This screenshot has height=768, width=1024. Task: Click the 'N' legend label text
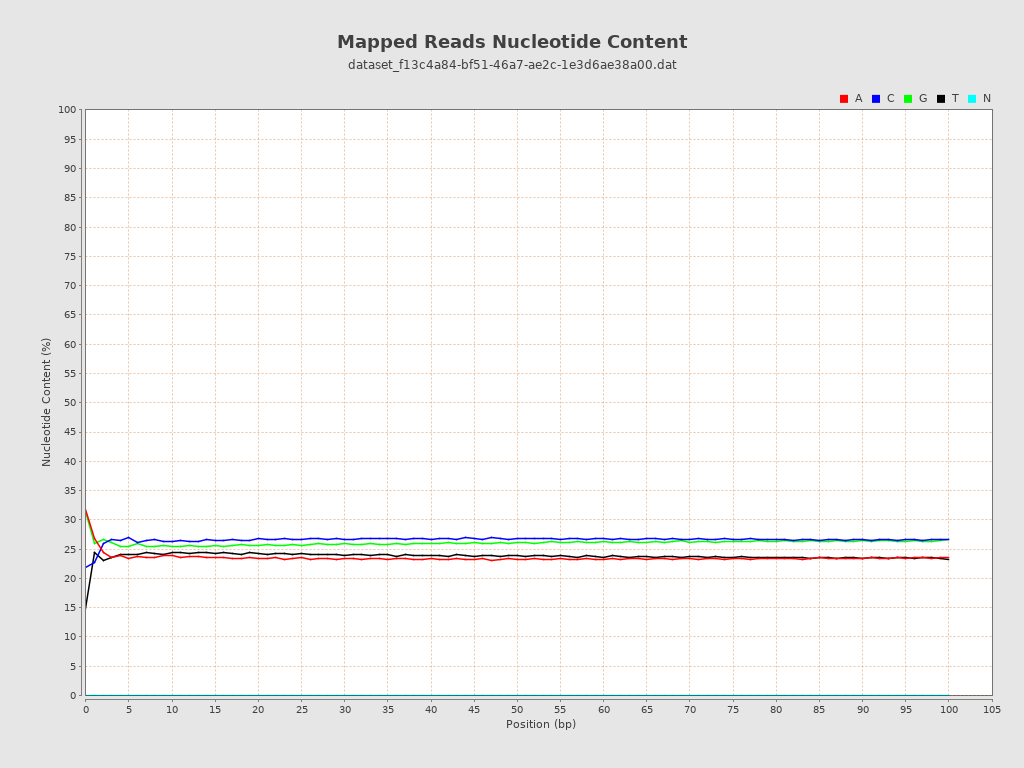tap(987, 99)
